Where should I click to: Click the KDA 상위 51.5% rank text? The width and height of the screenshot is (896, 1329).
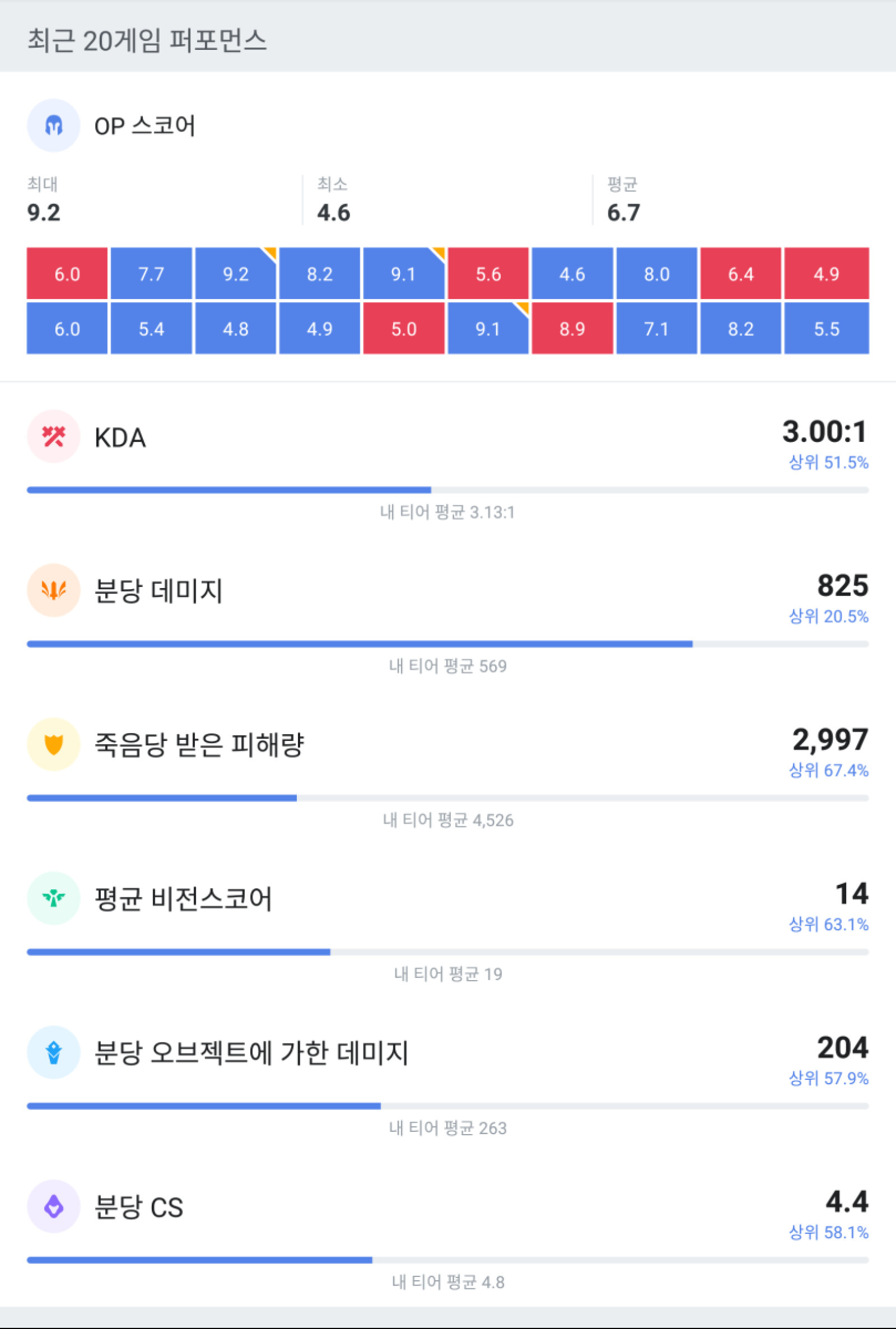(x=828, y=462)
